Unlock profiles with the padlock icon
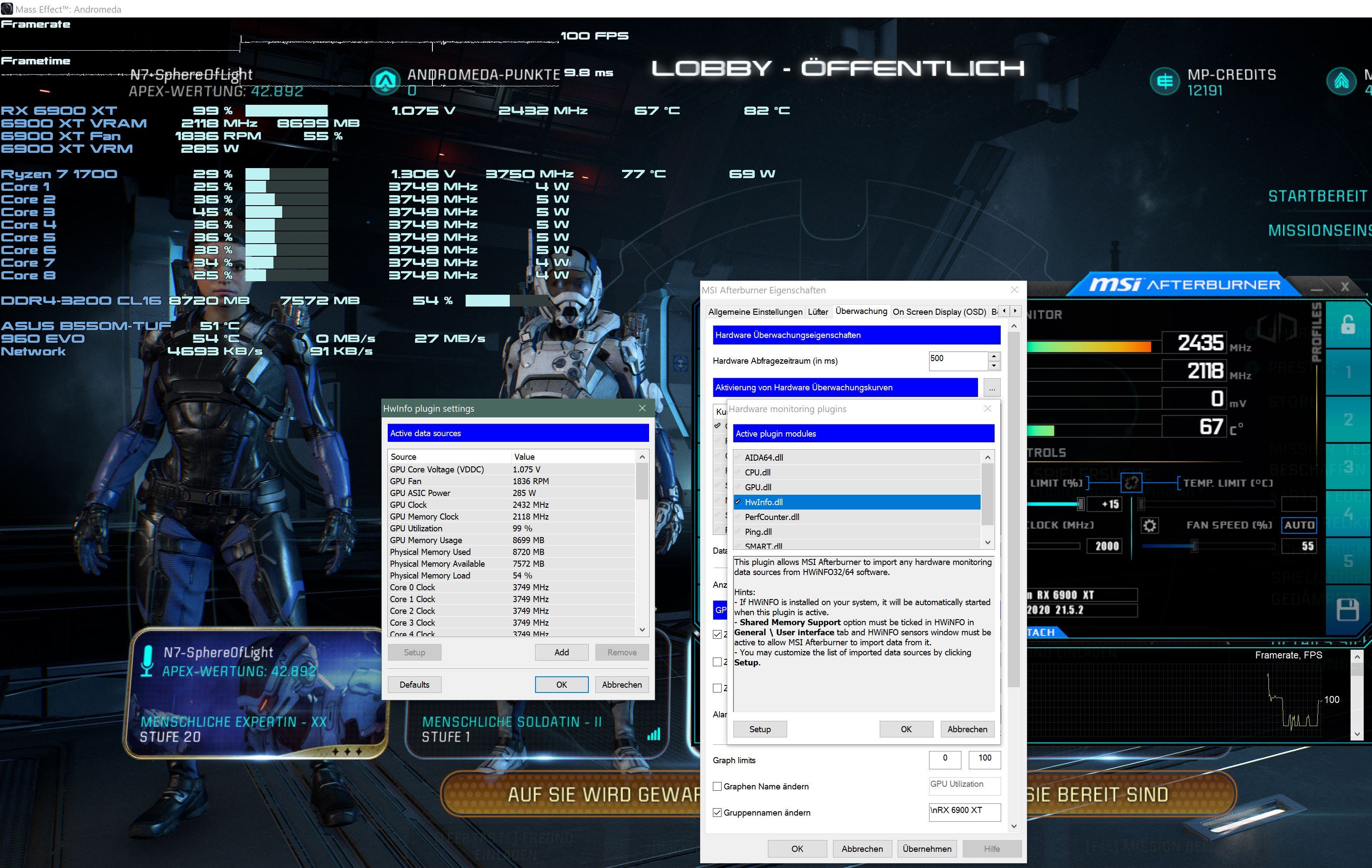 point(1348,324)
